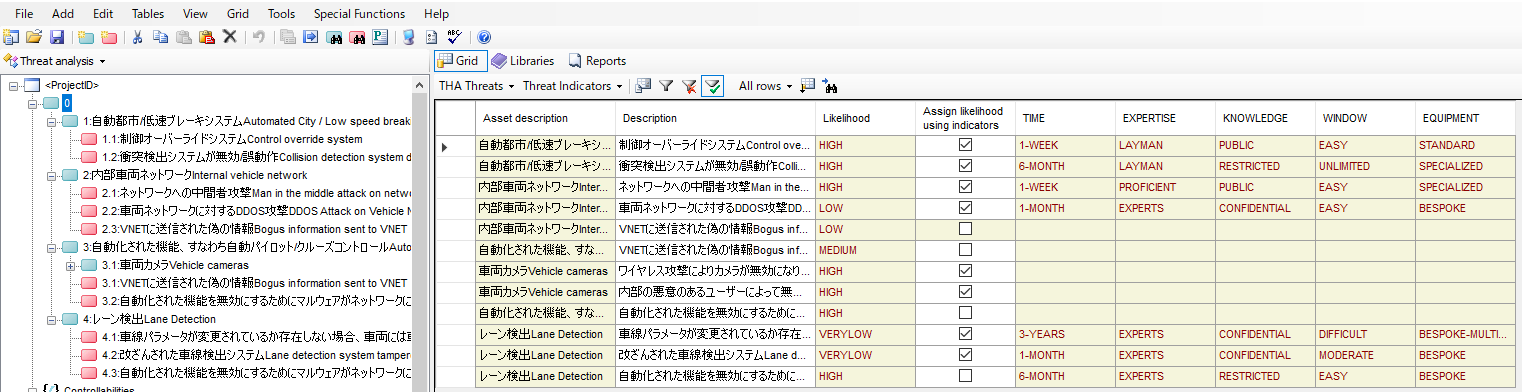Click the green P publisher icon
This screenshot has width=1522, height=392.
(x=380, y=37)
